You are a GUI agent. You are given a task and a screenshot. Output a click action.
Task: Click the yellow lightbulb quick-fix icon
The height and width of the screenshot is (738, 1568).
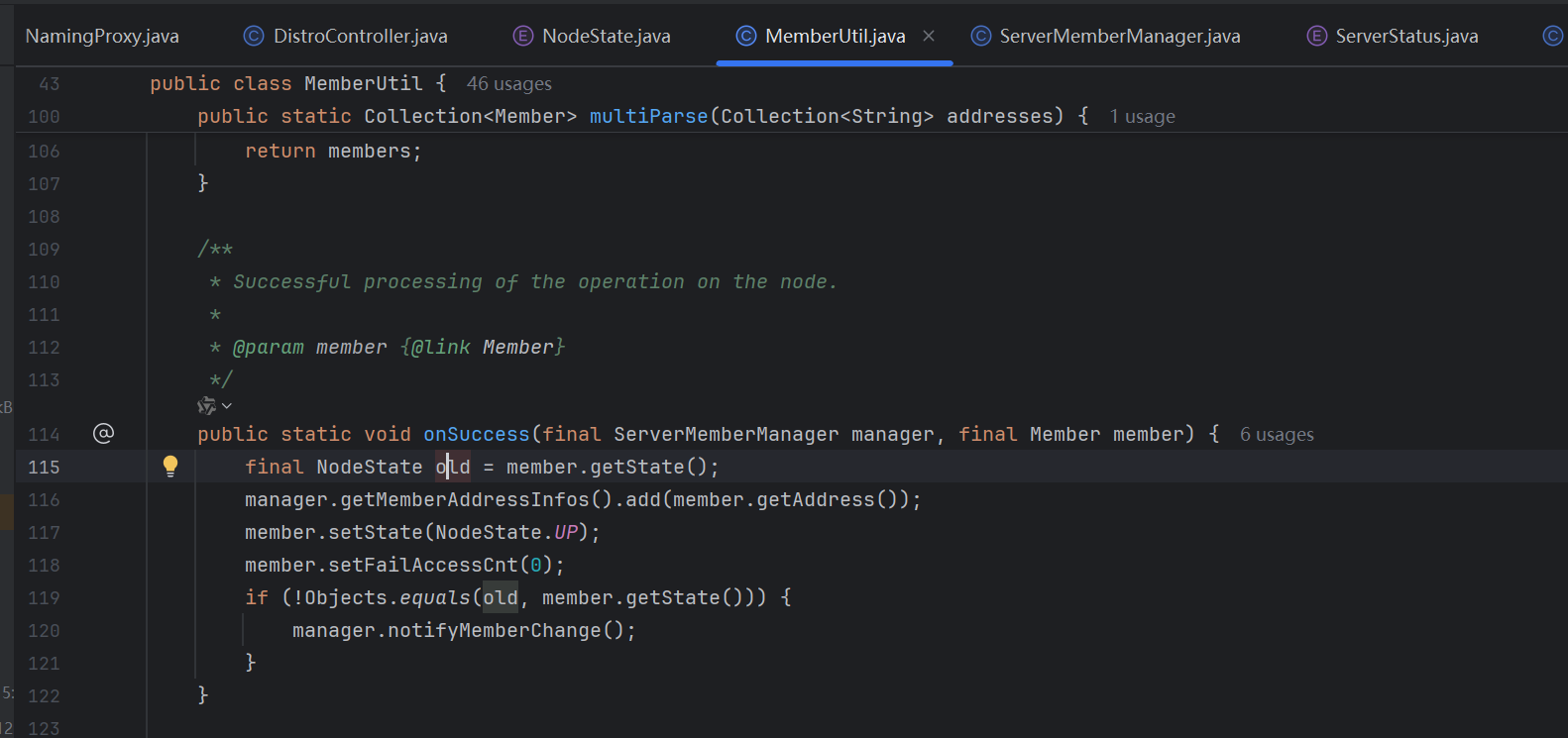point(170,466)
